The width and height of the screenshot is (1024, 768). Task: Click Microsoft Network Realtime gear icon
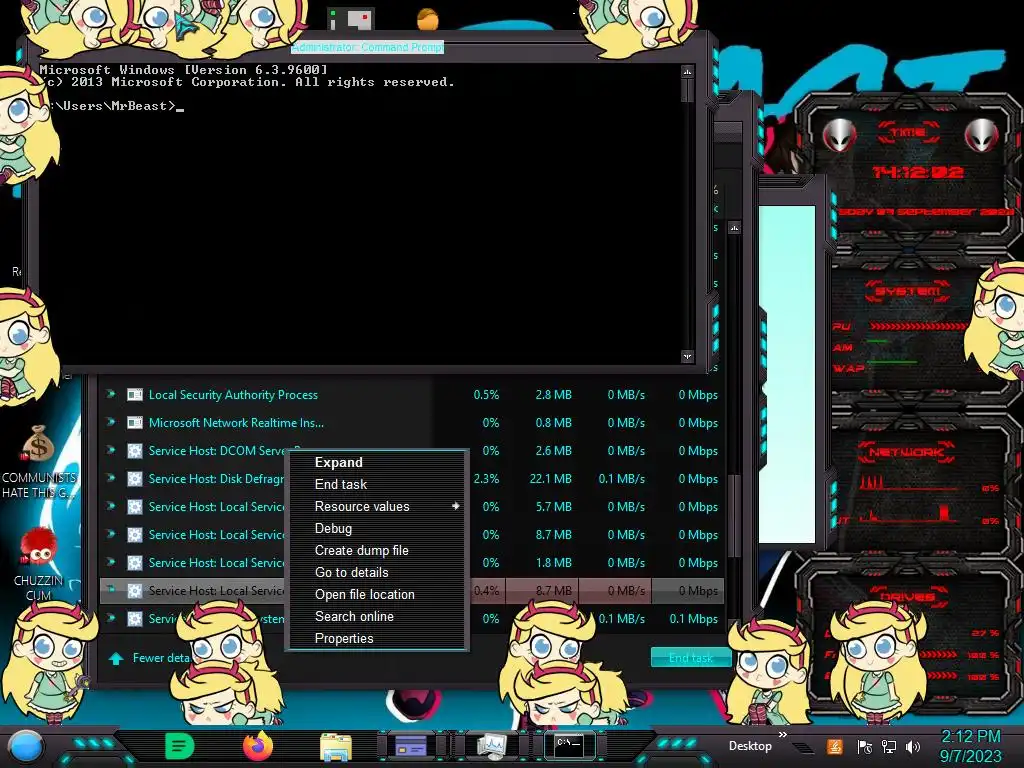point(135,423)
